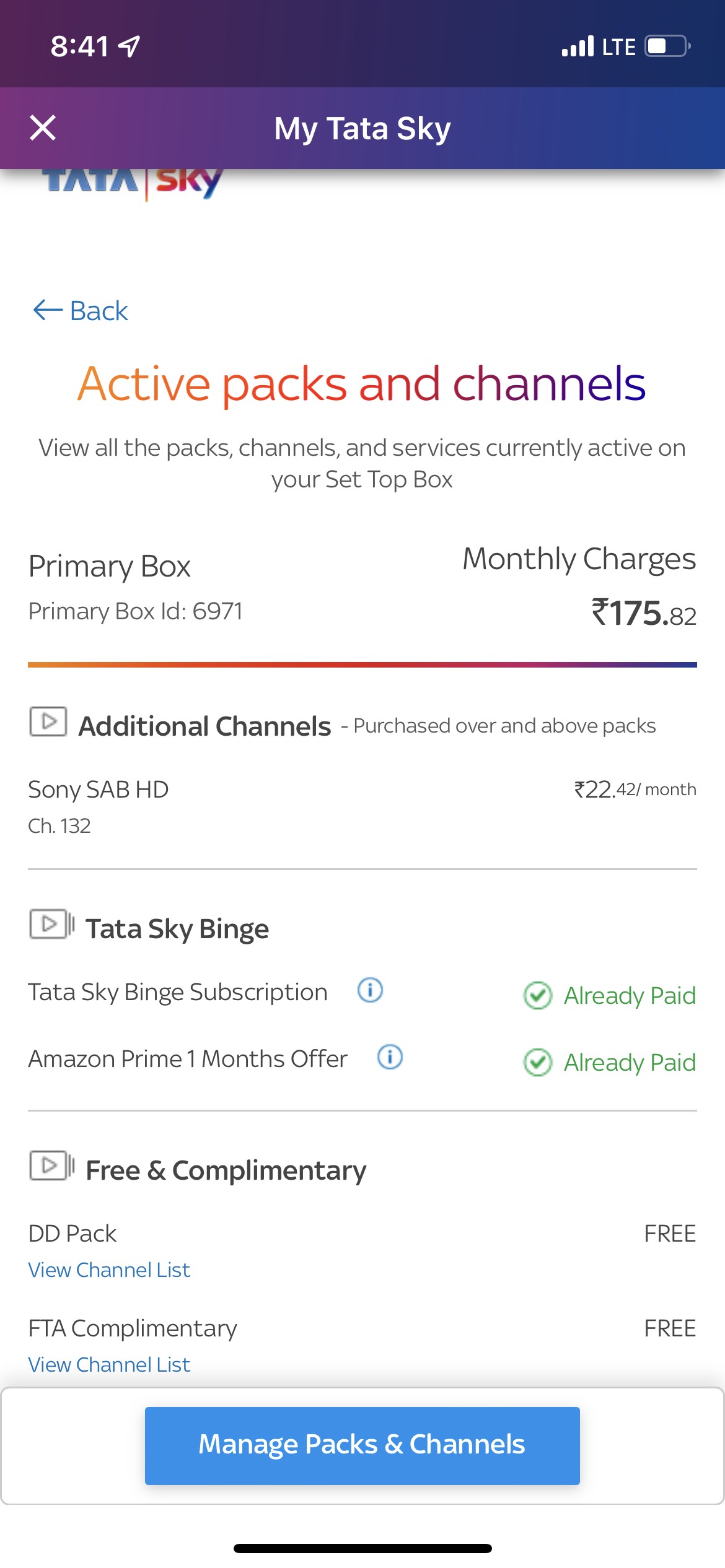Click the Free & Complimentary section icon
Image resolution: width=725 pixels, height=1568 pixels.
(x=52, y=1166)
